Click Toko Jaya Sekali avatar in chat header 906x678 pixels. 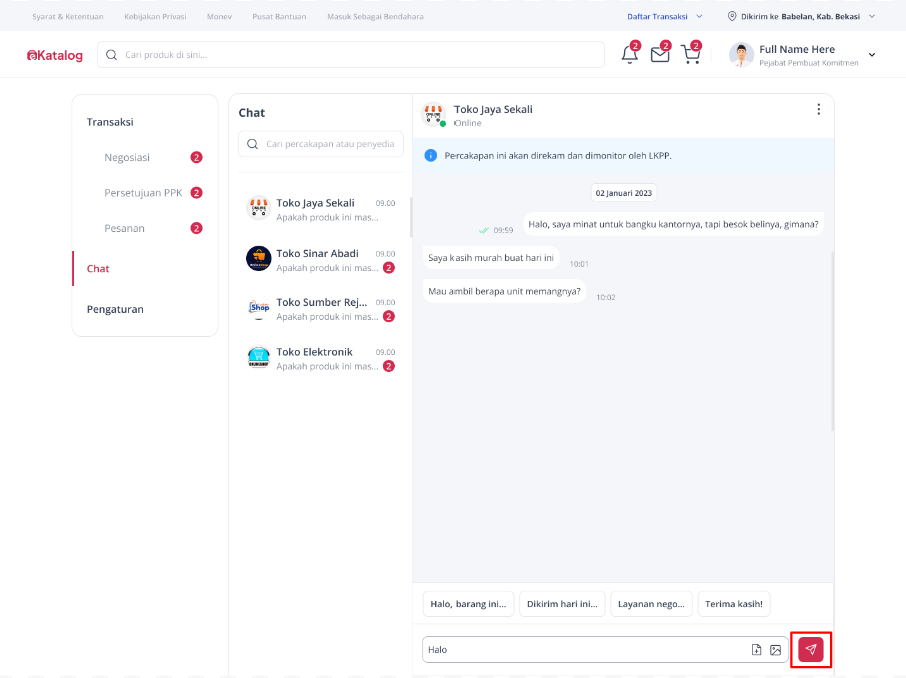[433, 114]
